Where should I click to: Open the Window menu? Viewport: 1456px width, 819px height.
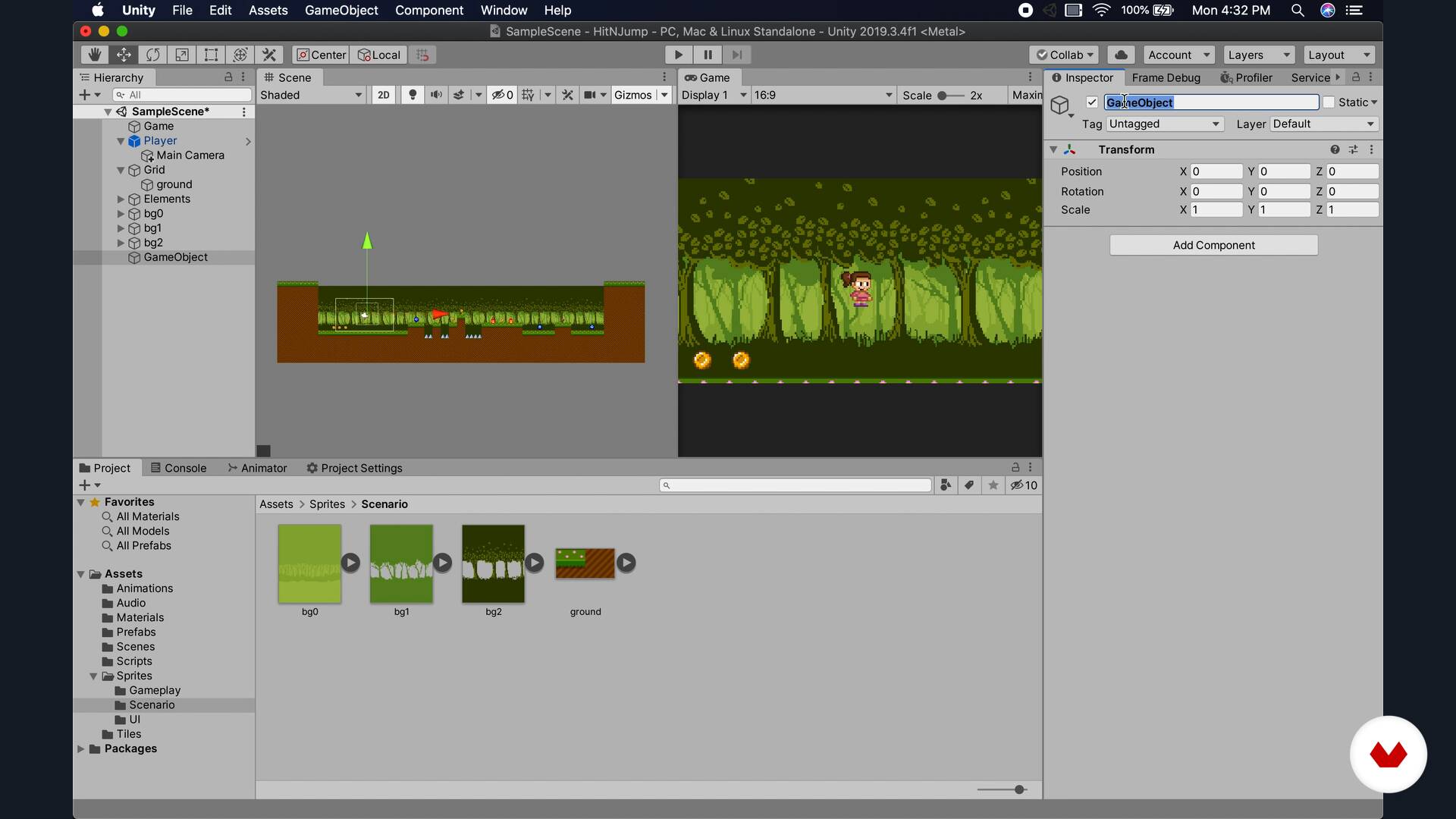[504, 10]
